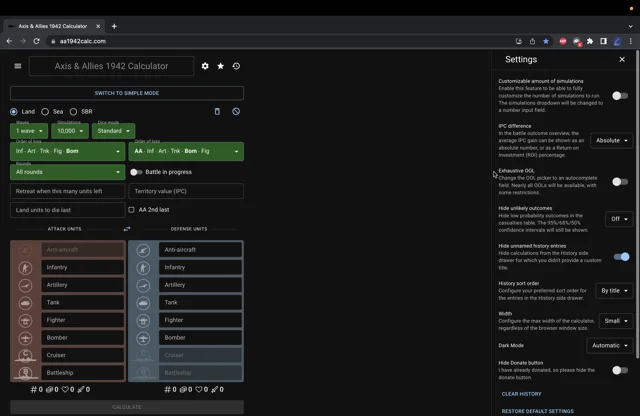
Task: Click the attack Infantry count field
Action: click(x=83, y=267)
